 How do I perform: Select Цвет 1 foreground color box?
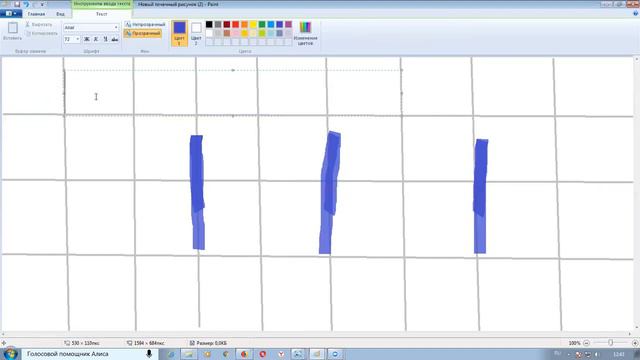coord(179,33)
